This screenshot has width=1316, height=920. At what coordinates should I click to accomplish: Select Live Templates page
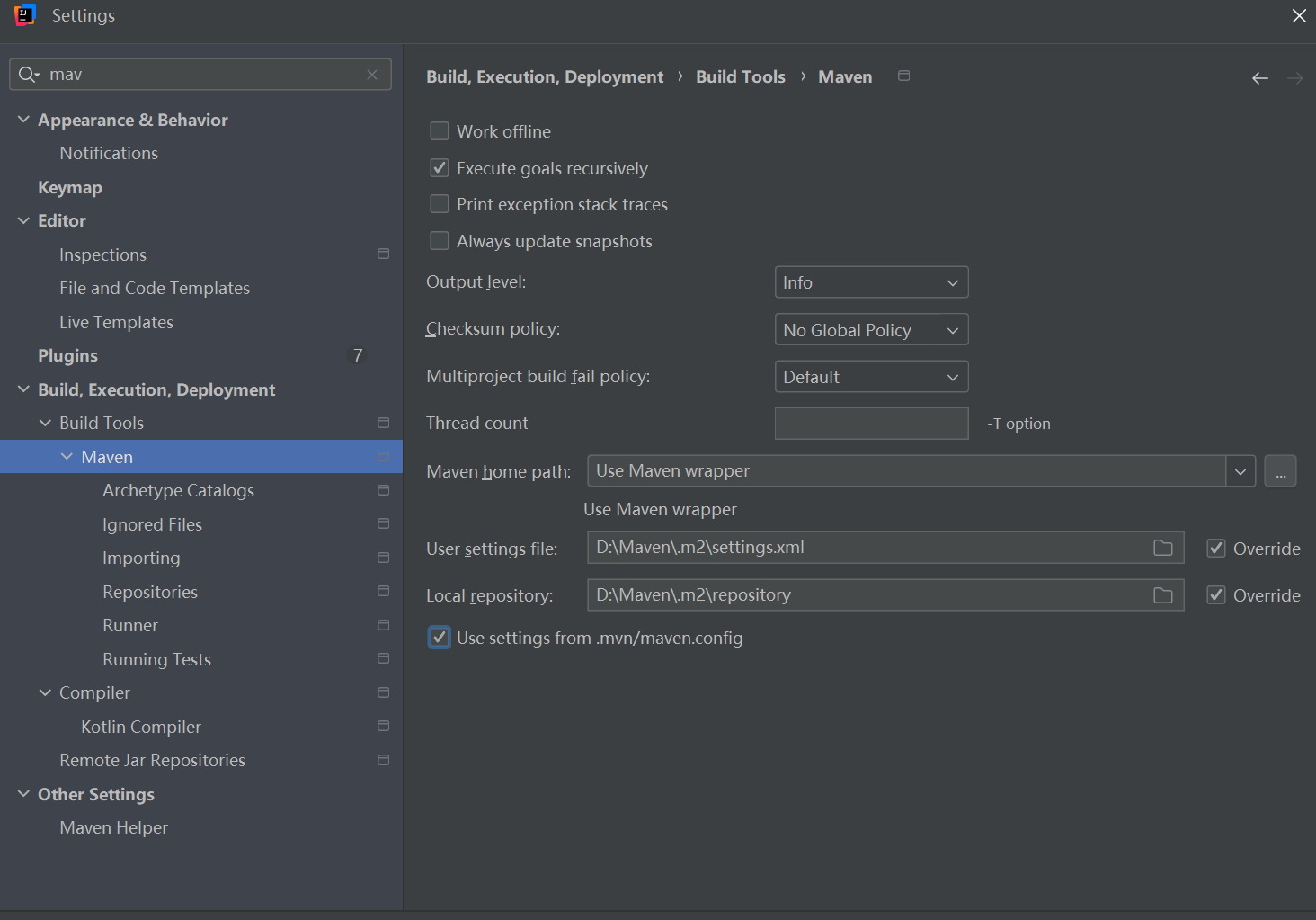tap(116, 322)
